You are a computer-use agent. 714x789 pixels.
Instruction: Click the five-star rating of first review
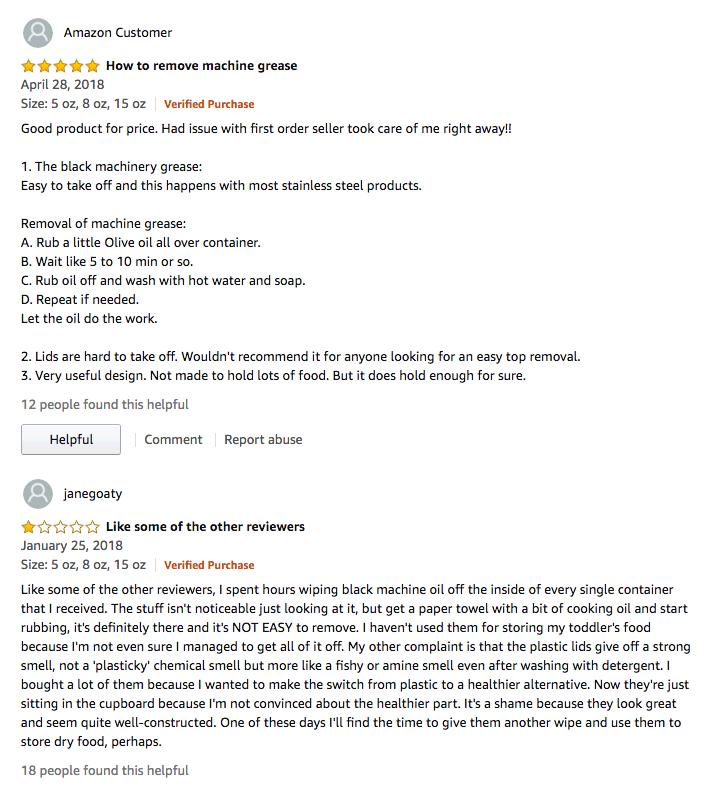click(60, 65)
